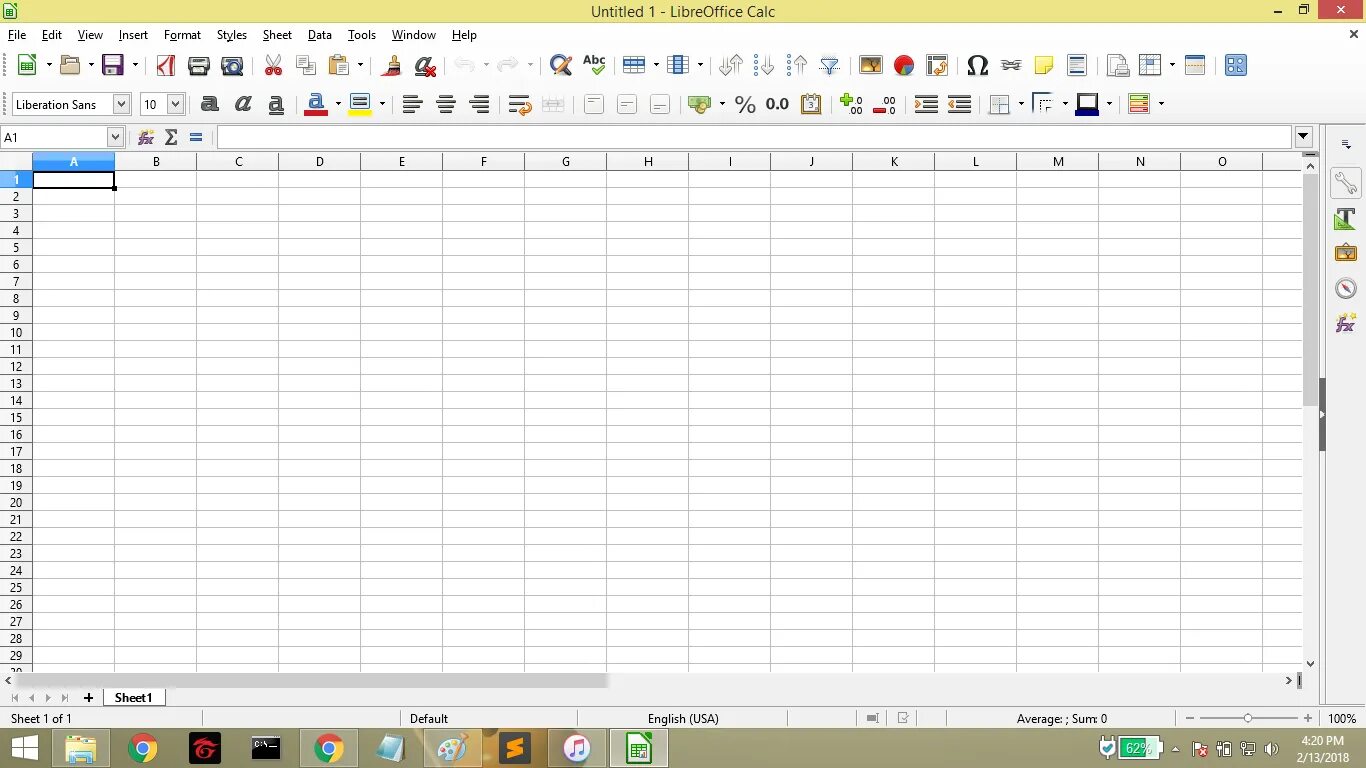Click the Show Draw Functions icon
1366x768 pixels.
(1236, 65)
